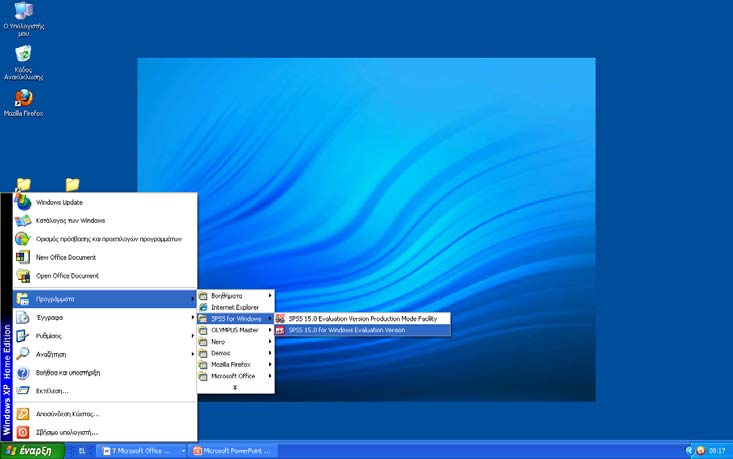Click the orange system tray icon

(700, 451)
